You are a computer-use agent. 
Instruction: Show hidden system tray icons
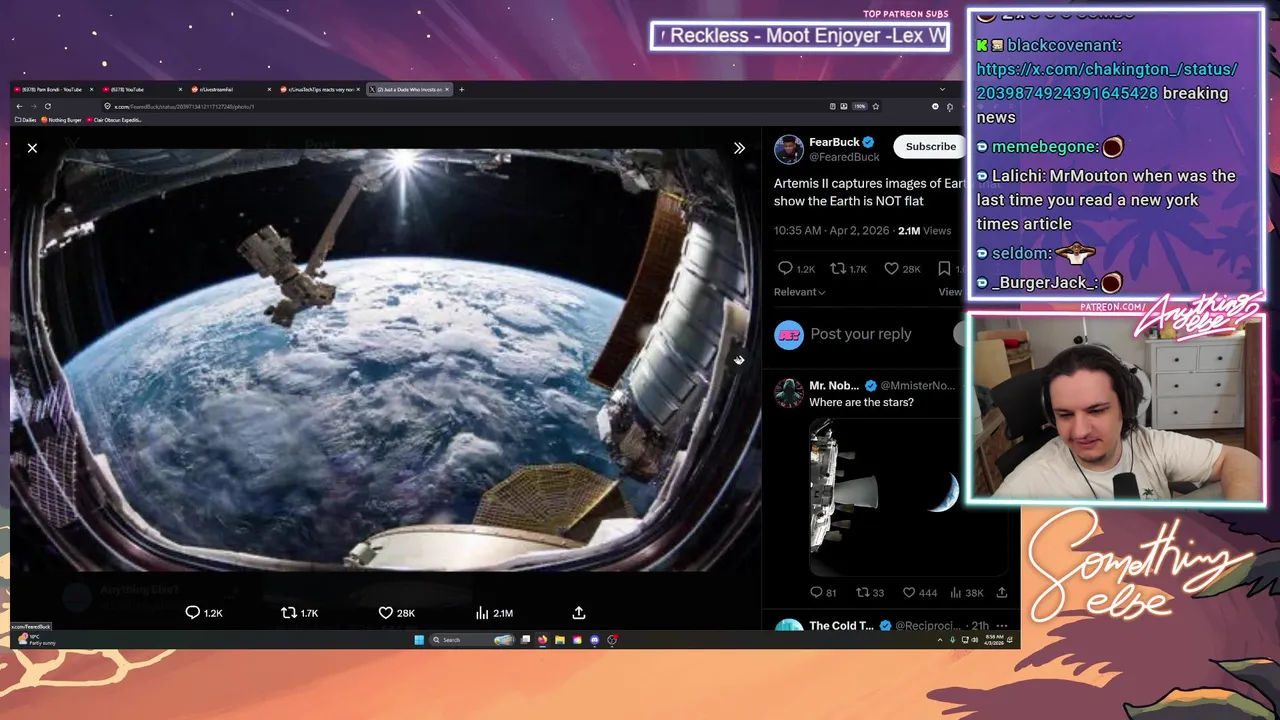tap(939, 640)
